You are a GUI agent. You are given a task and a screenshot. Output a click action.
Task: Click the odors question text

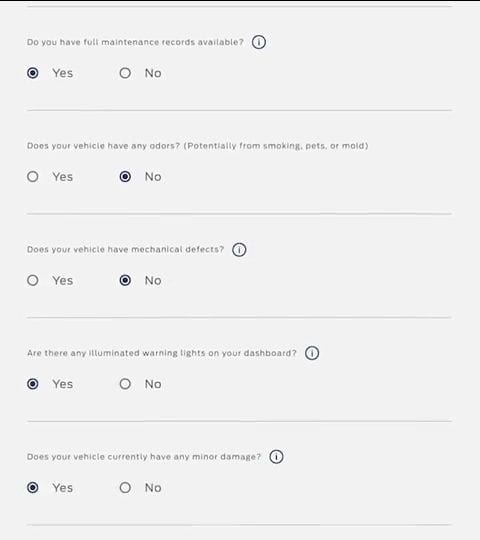[198, 146]
